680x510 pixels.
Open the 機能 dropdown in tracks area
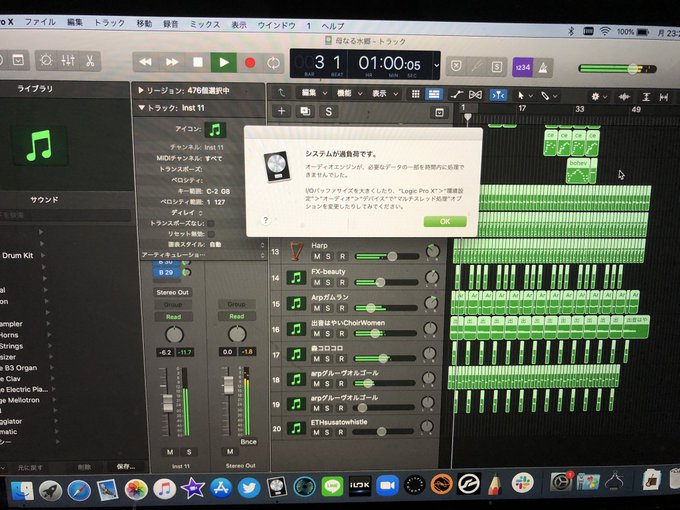(x=349, y=93)
